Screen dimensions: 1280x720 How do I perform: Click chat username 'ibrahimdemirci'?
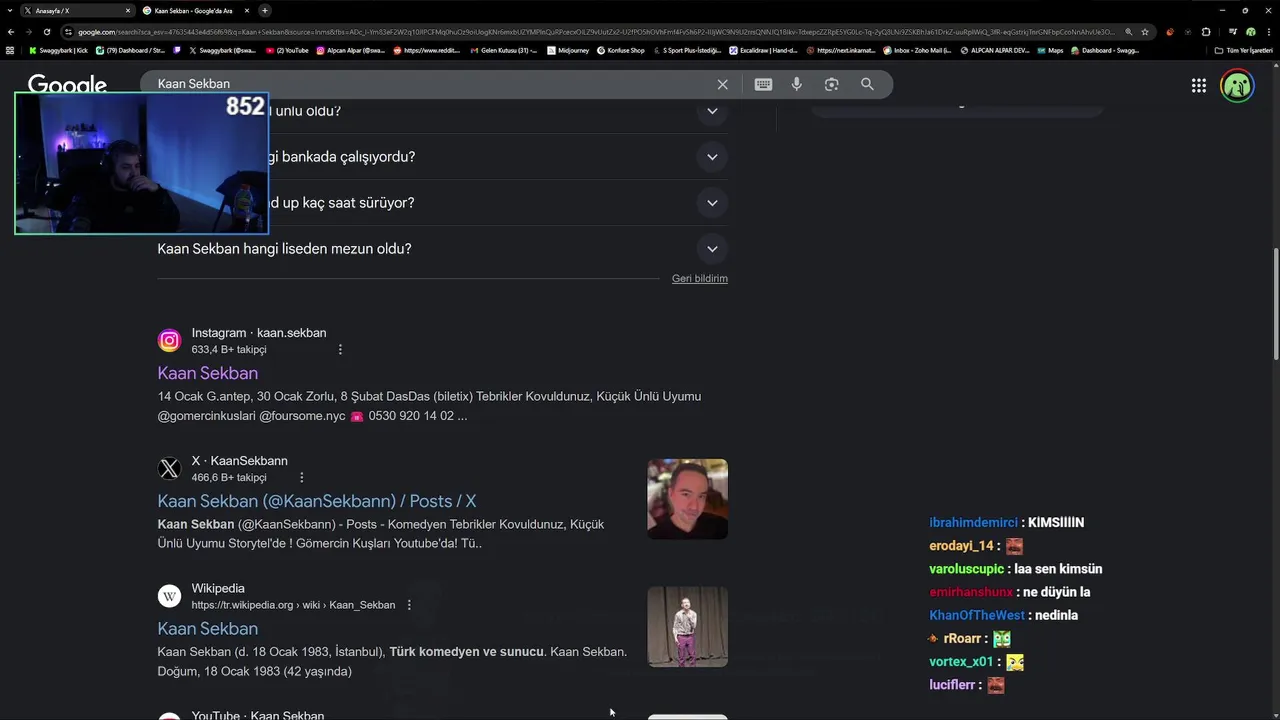(x=973, y=523)
